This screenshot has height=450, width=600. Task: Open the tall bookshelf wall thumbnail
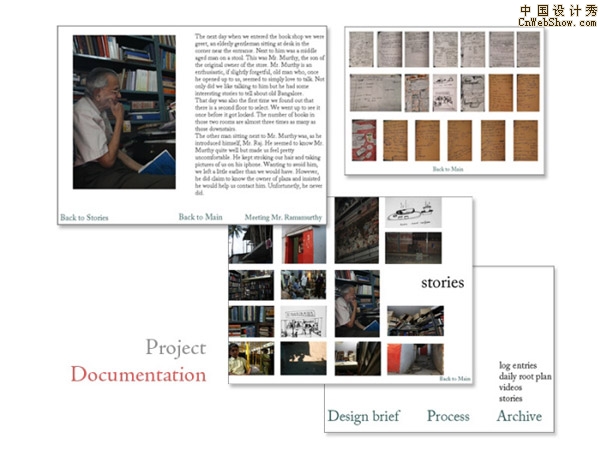click(357, 230)
